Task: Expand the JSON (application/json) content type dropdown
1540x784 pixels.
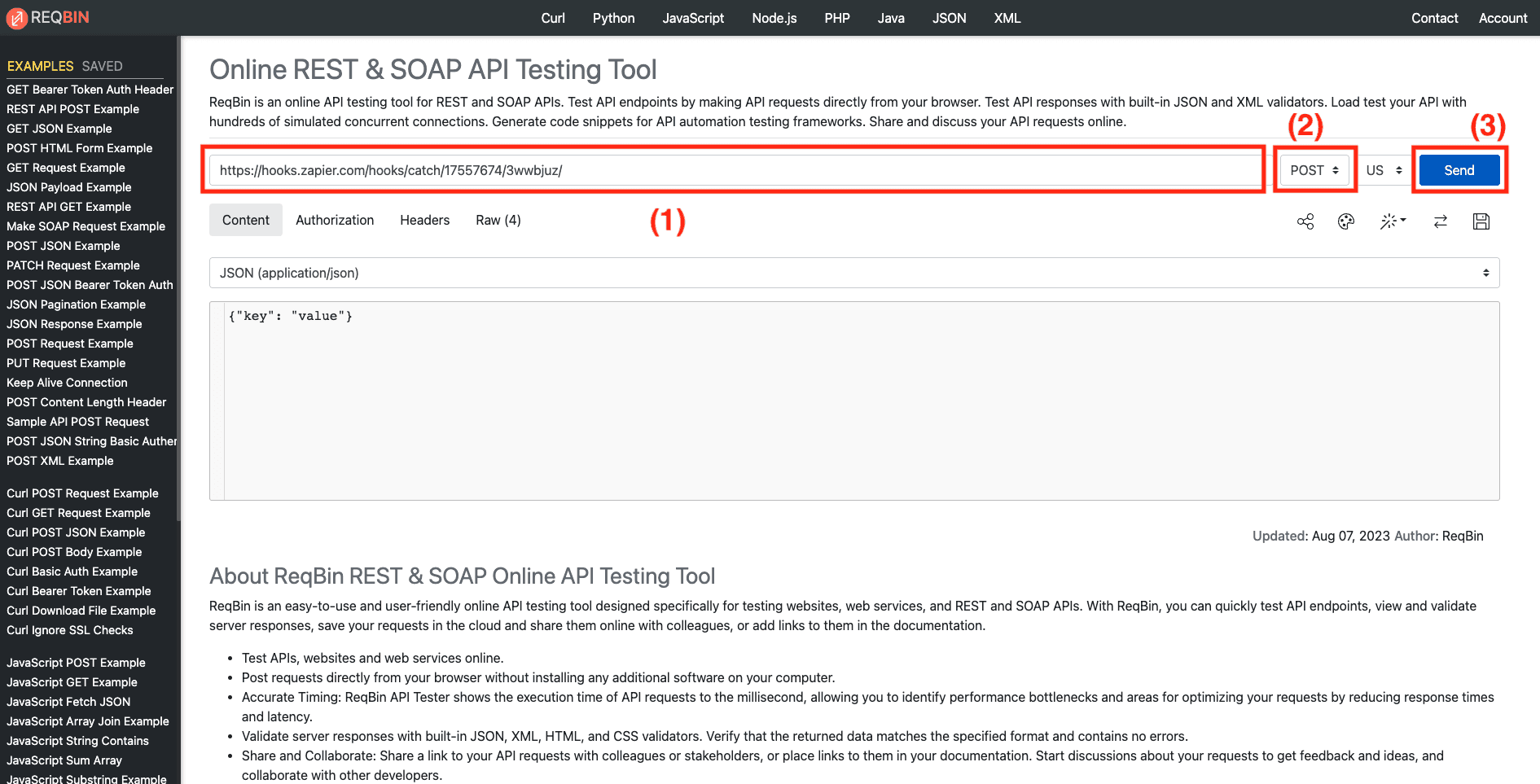Action: coord(854,273)
